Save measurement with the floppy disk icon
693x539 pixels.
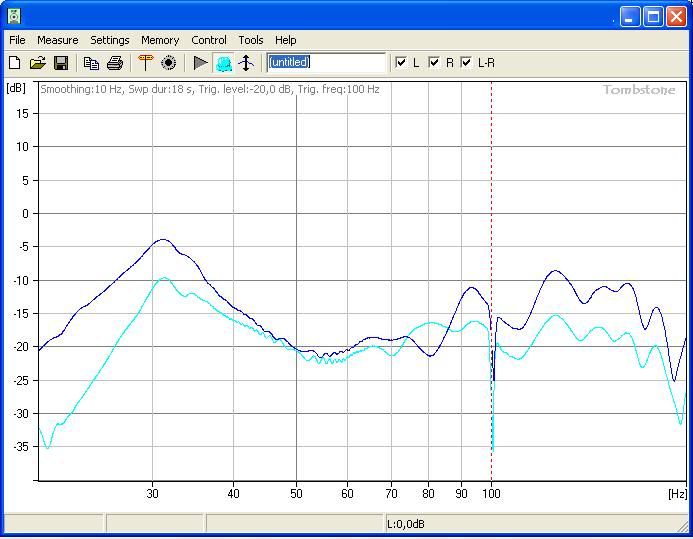[x=61, y=63]
